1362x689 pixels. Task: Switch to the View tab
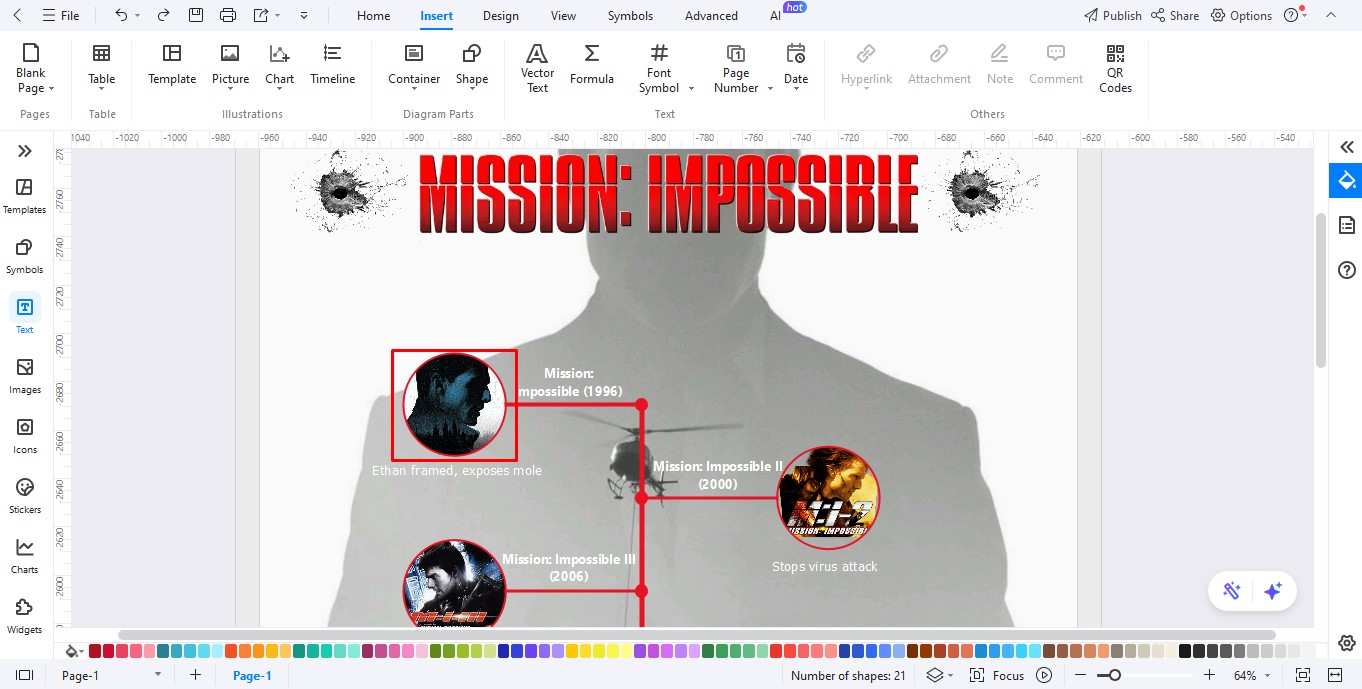(563, 15)
